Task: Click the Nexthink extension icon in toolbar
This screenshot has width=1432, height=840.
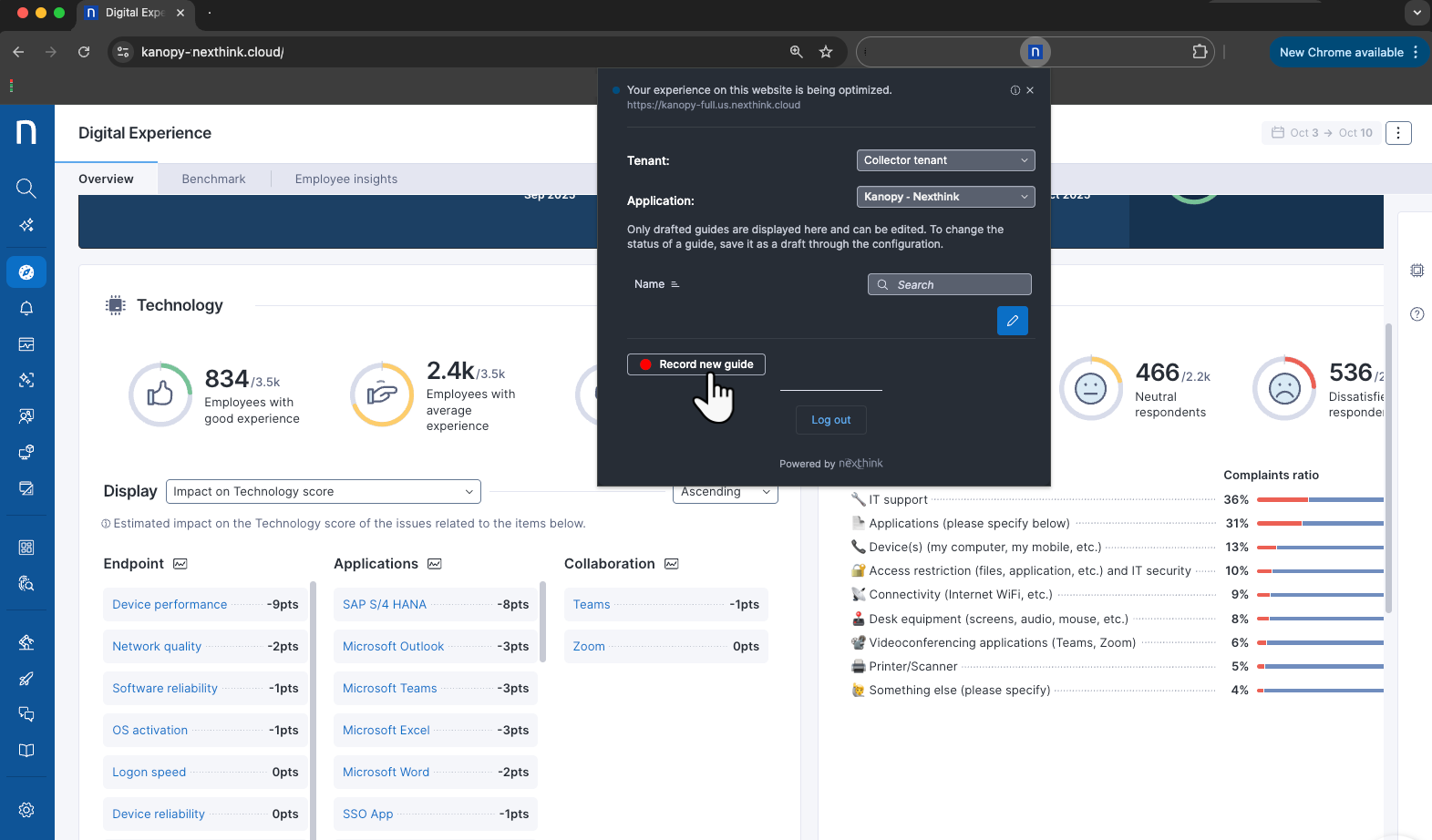Action: (1035, 52)
